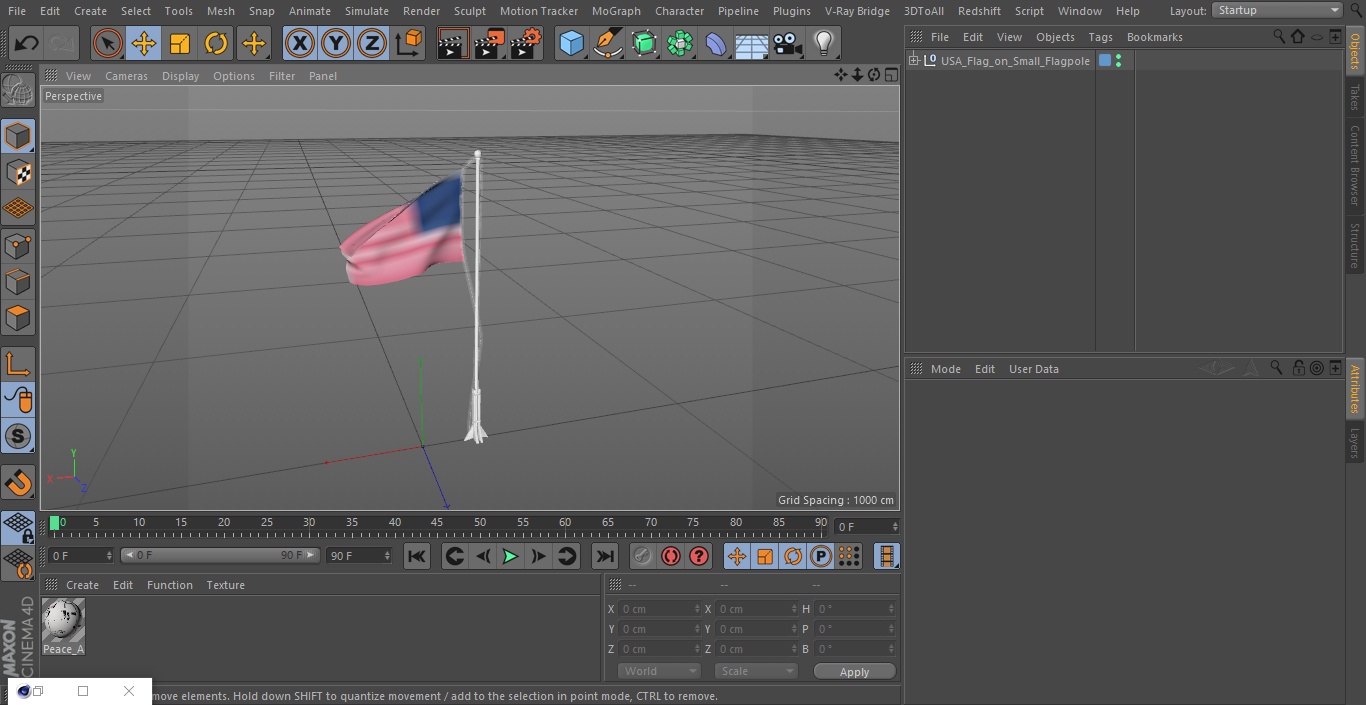Open the Sculpt menu
Image resolution: width=1366 pixels, height=705 pixels.
click(469, 11)
